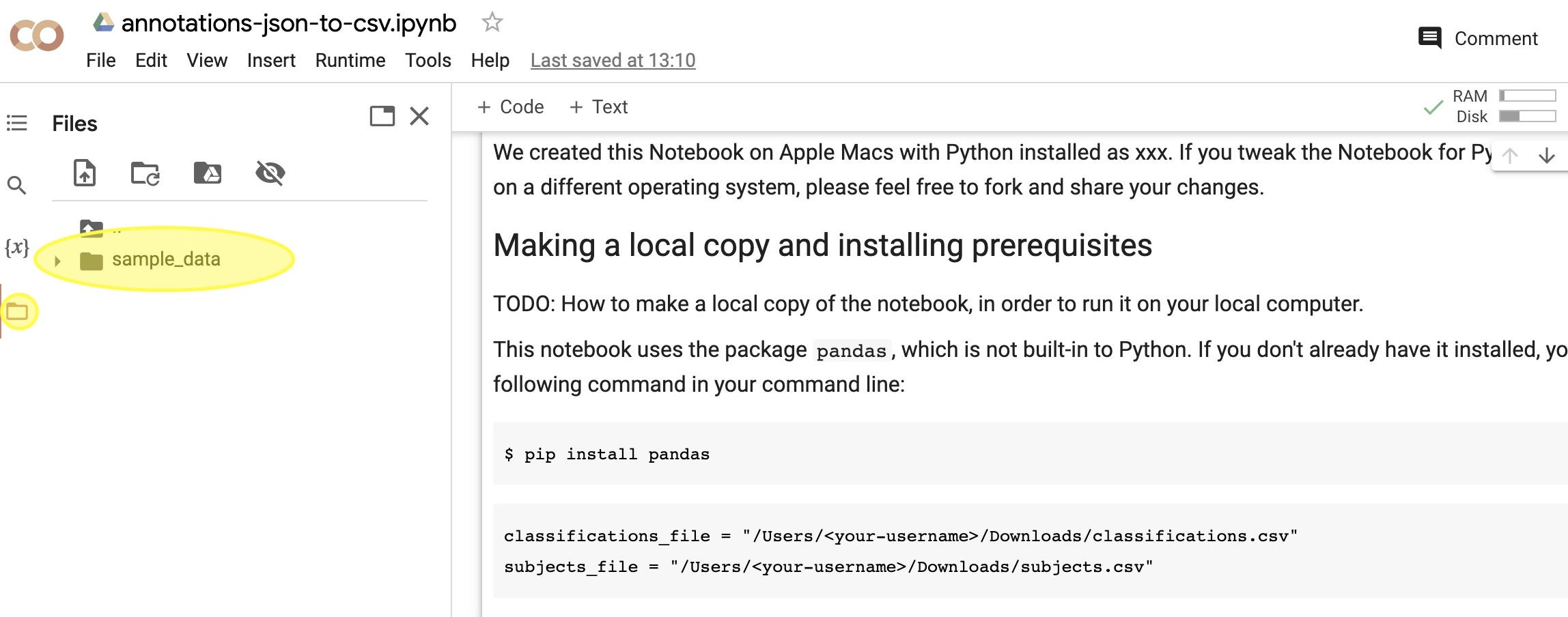This screenshot has width=1568, height=617.
Task: Click the RAM usage bar
Action: (x=1527, y=96)
